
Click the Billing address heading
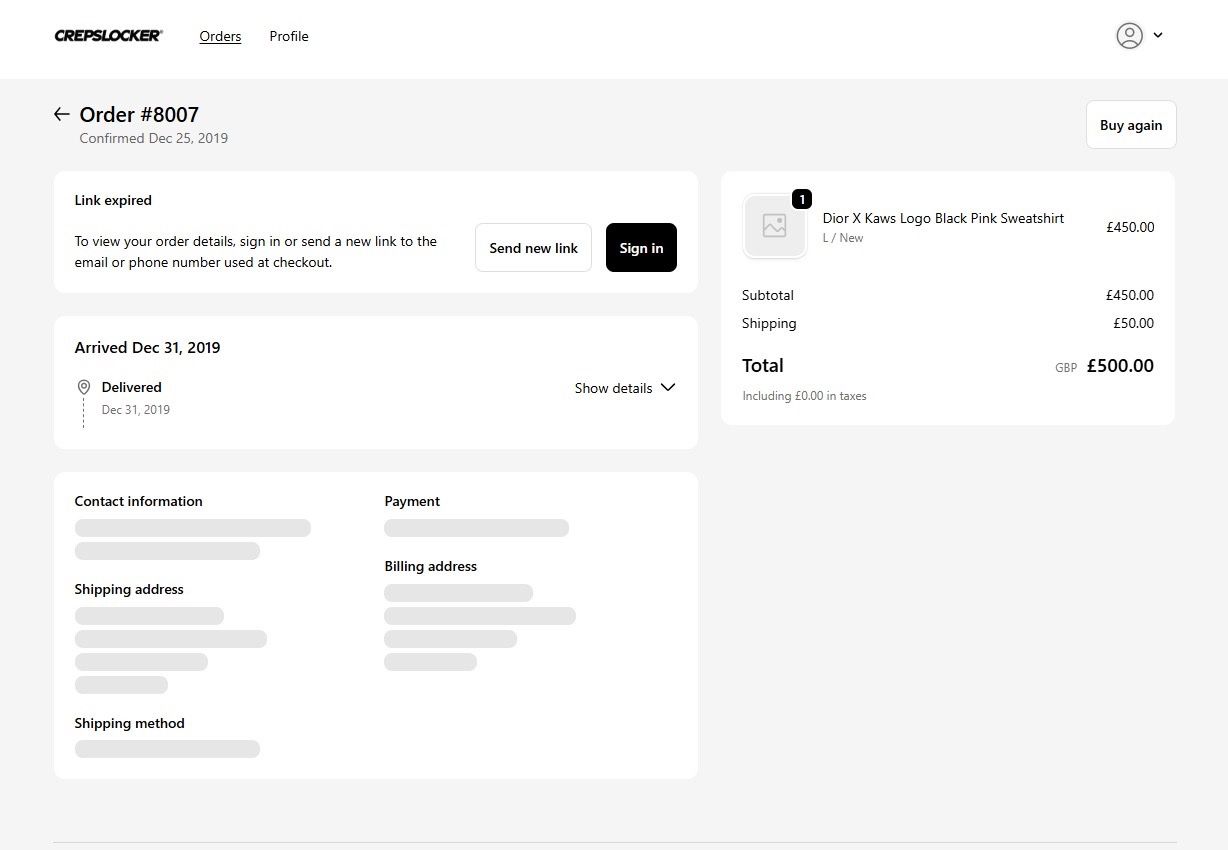click(x=430, y=566)
